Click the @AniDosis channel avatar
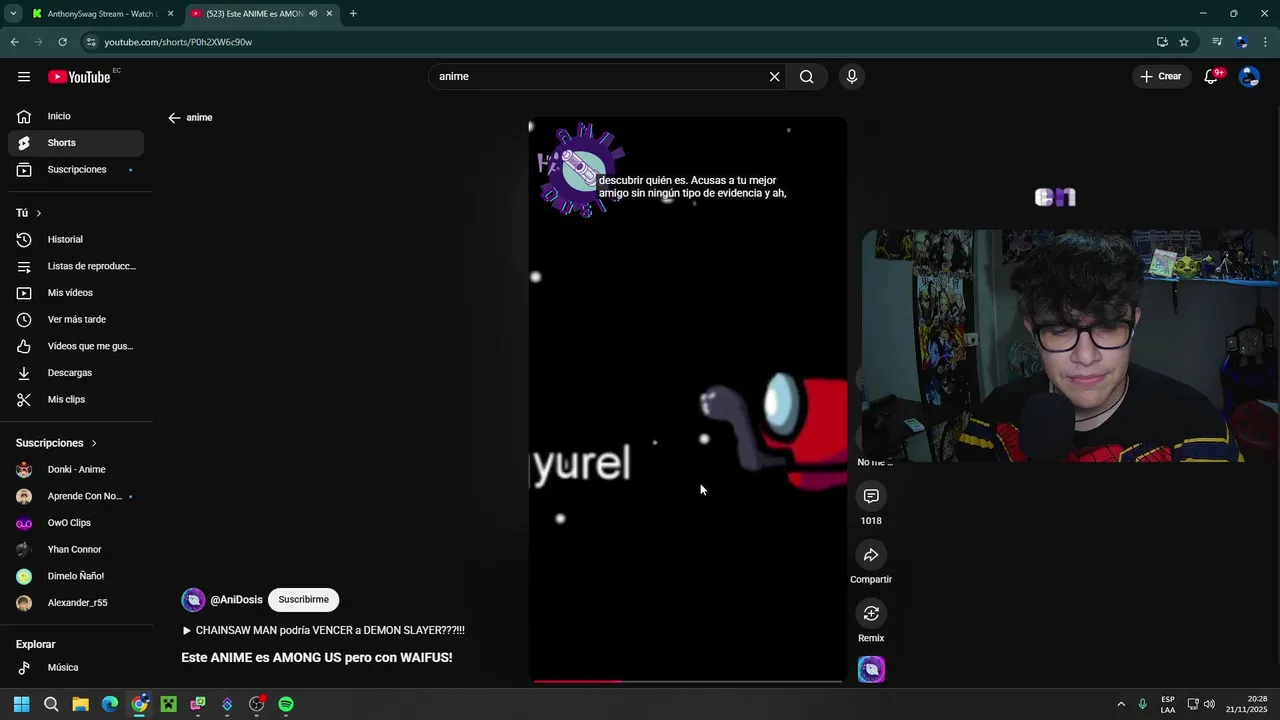 click(x=193, y=600)
